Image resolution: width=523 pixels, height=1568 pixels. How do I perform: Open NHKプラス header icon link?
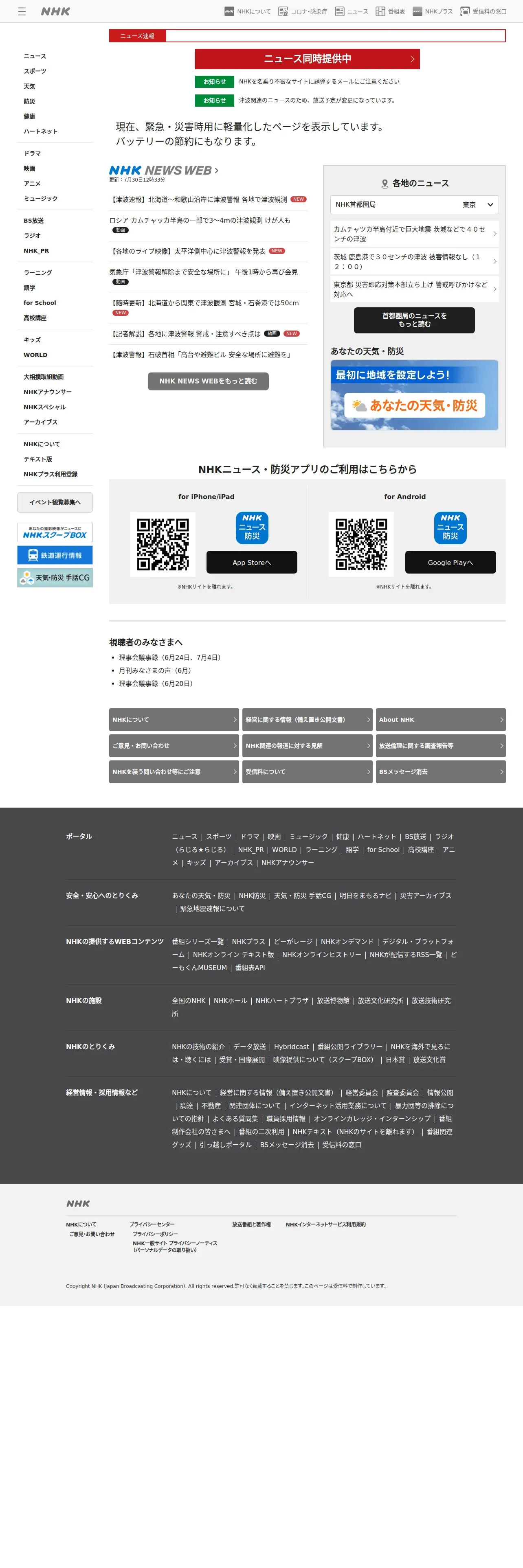[433, 11]
